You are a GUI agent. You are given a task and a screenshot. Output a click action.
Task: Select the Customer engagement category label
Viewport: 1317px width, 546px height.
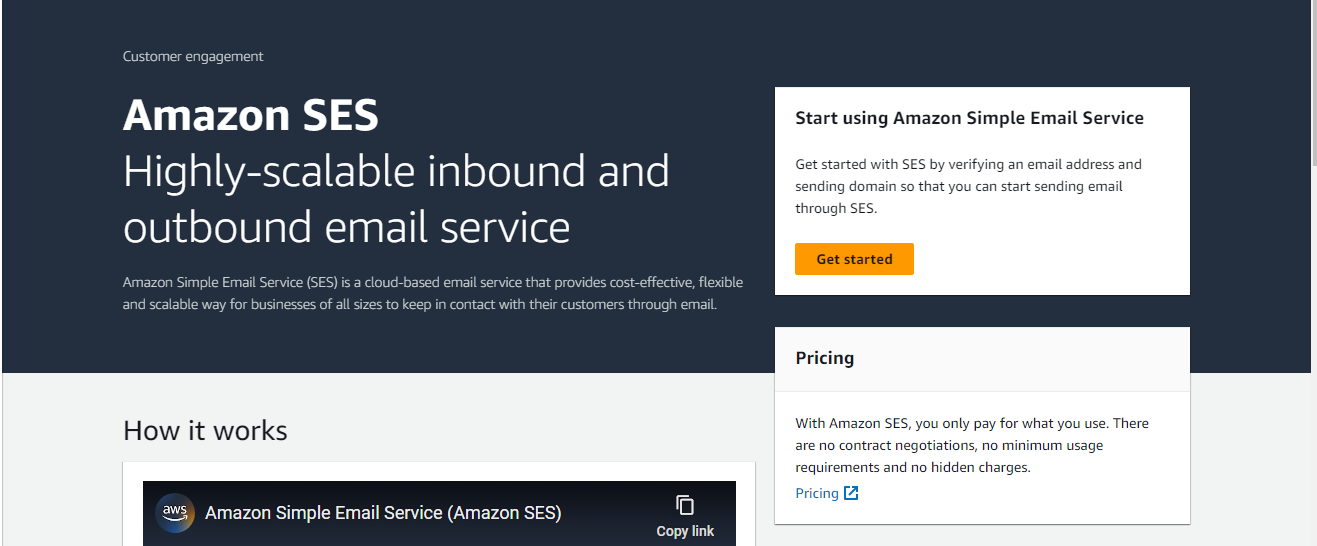point(193,57)
